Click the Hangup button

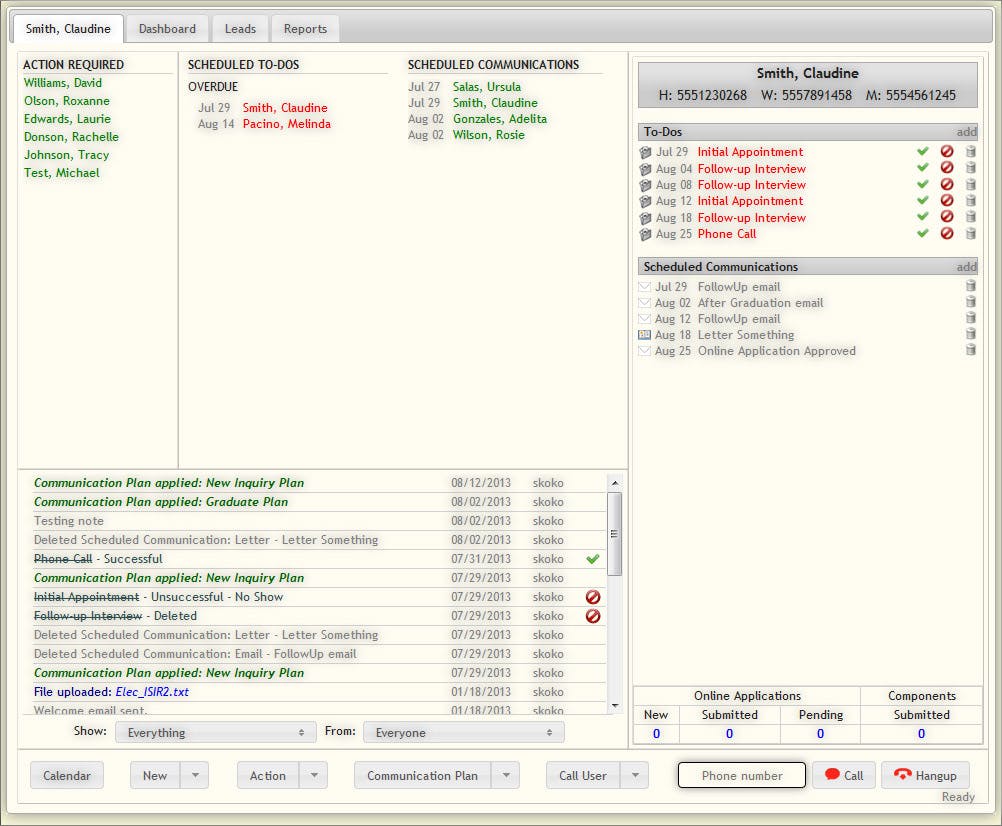click(925, 775)
